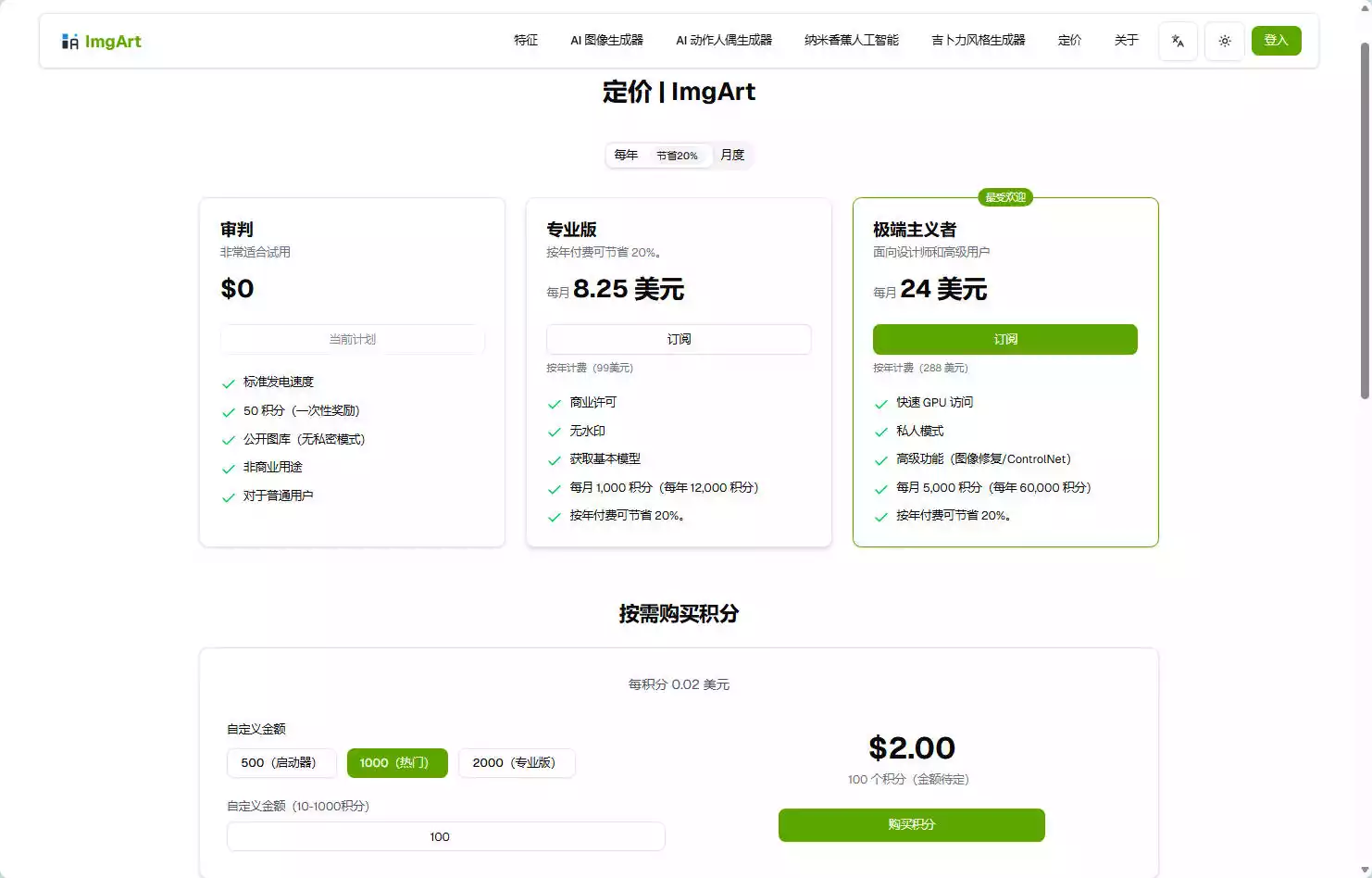Click the 50 积分（一次性奖励）feature line
Viewport: 1372px width, 878px height.
[x=301, y=410]
